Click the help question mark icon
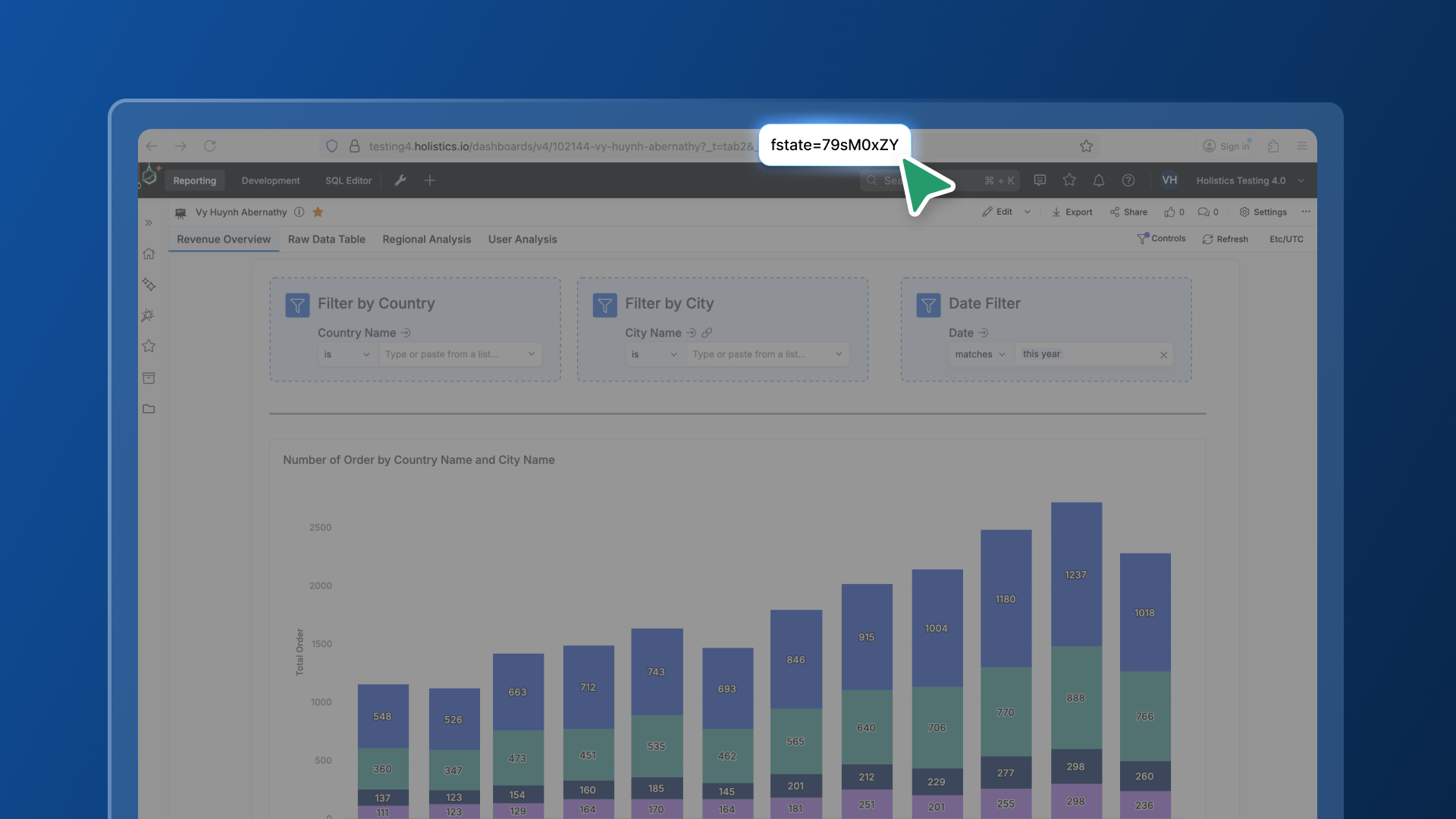 1128,180
